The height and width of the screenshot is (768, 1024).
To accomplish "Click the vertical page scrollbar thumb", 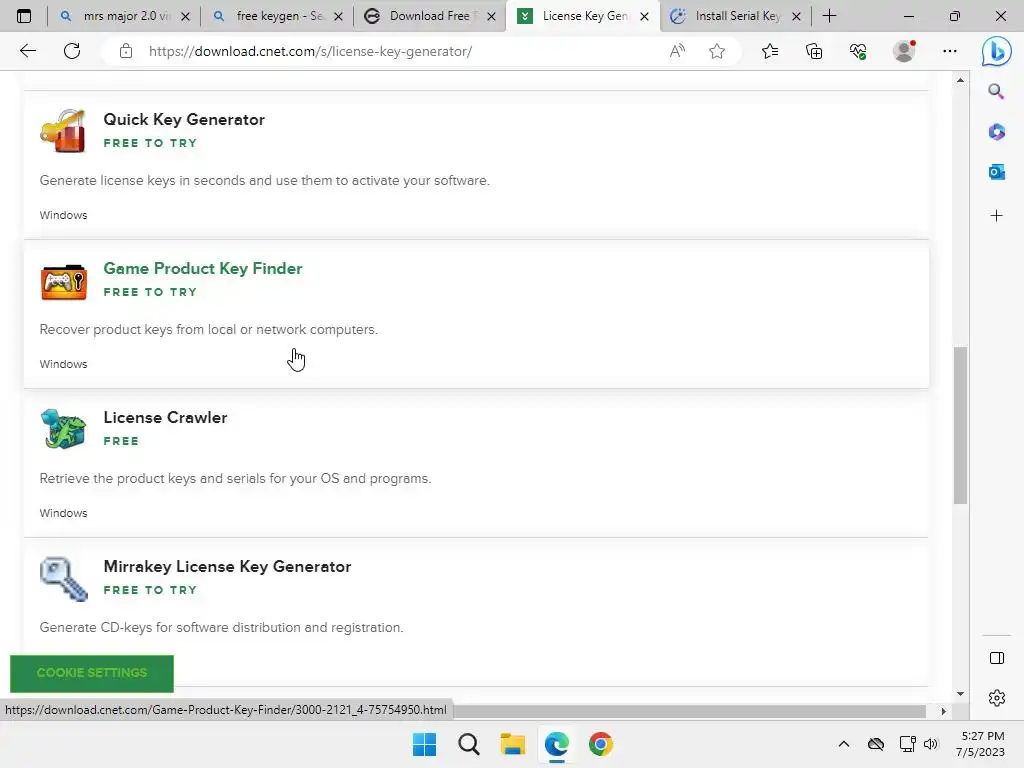I will tap(960, 425).
